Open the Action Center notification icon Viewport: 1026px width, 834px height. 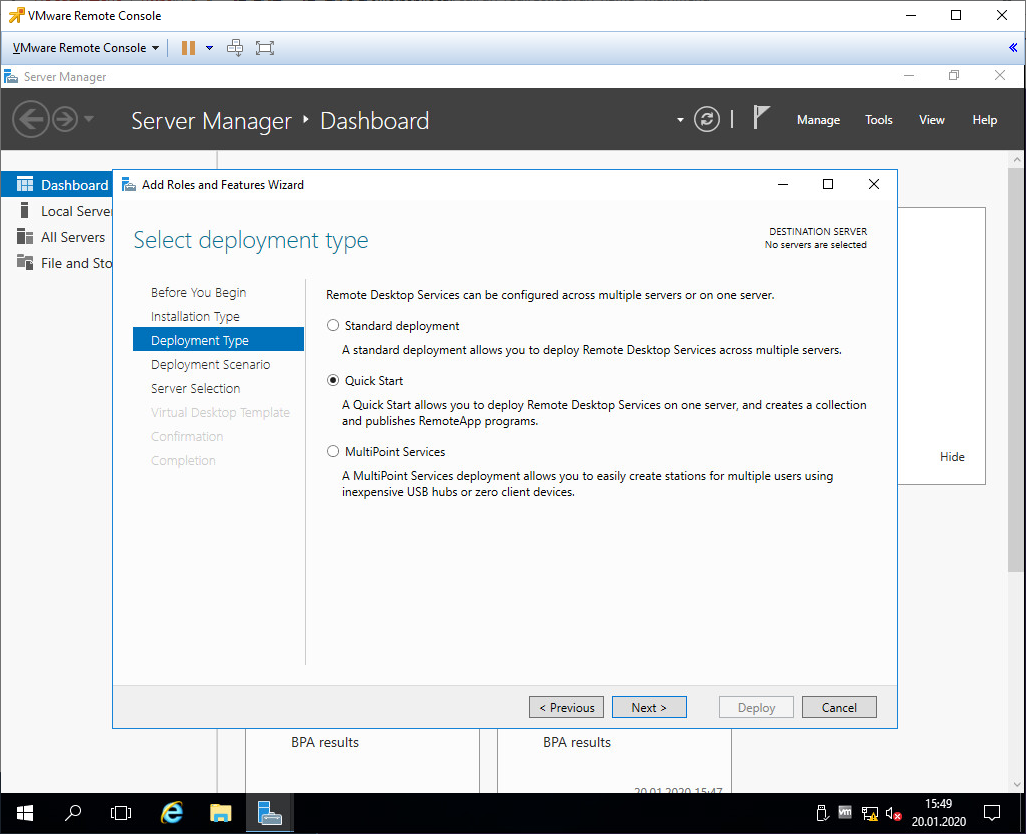(x=992, y=813)
